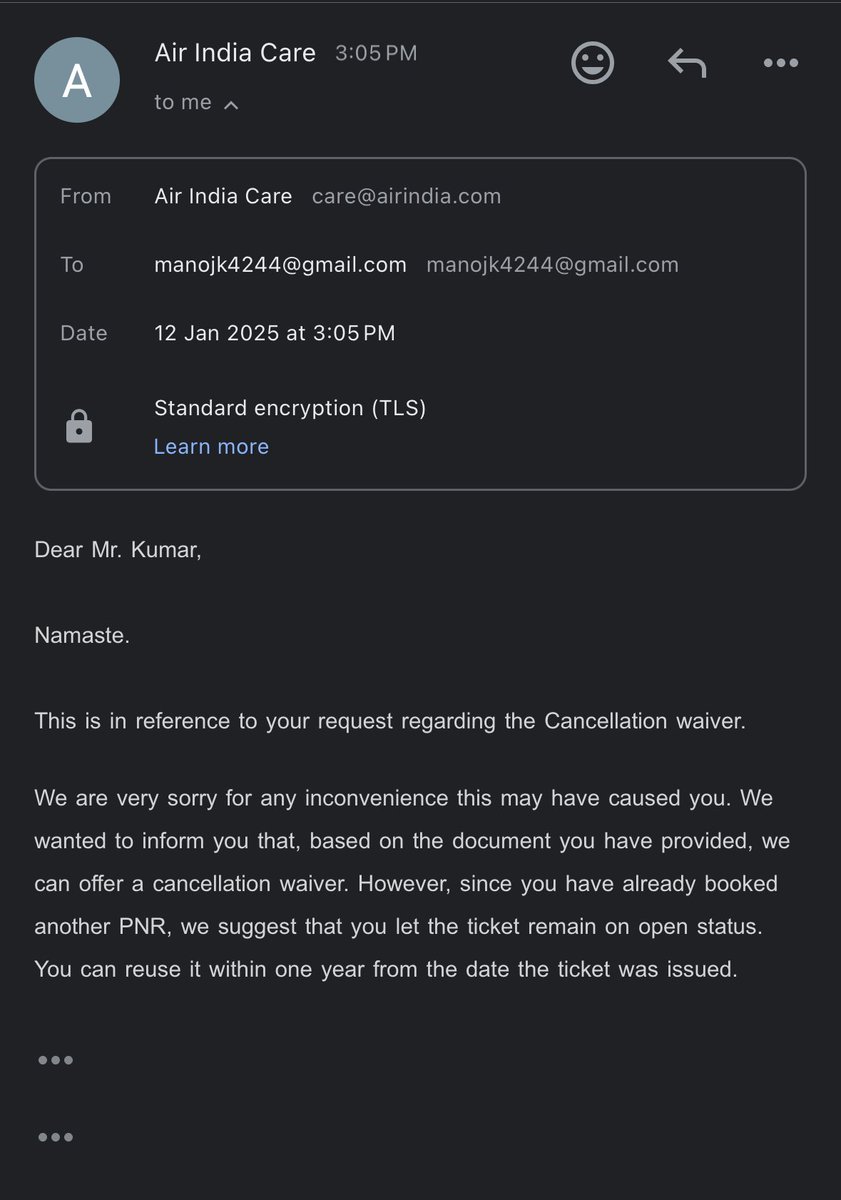This screenshot has height=1200, width=841.
Task: Tap the care@airindia.com sender address
Action: pos(406,196)
